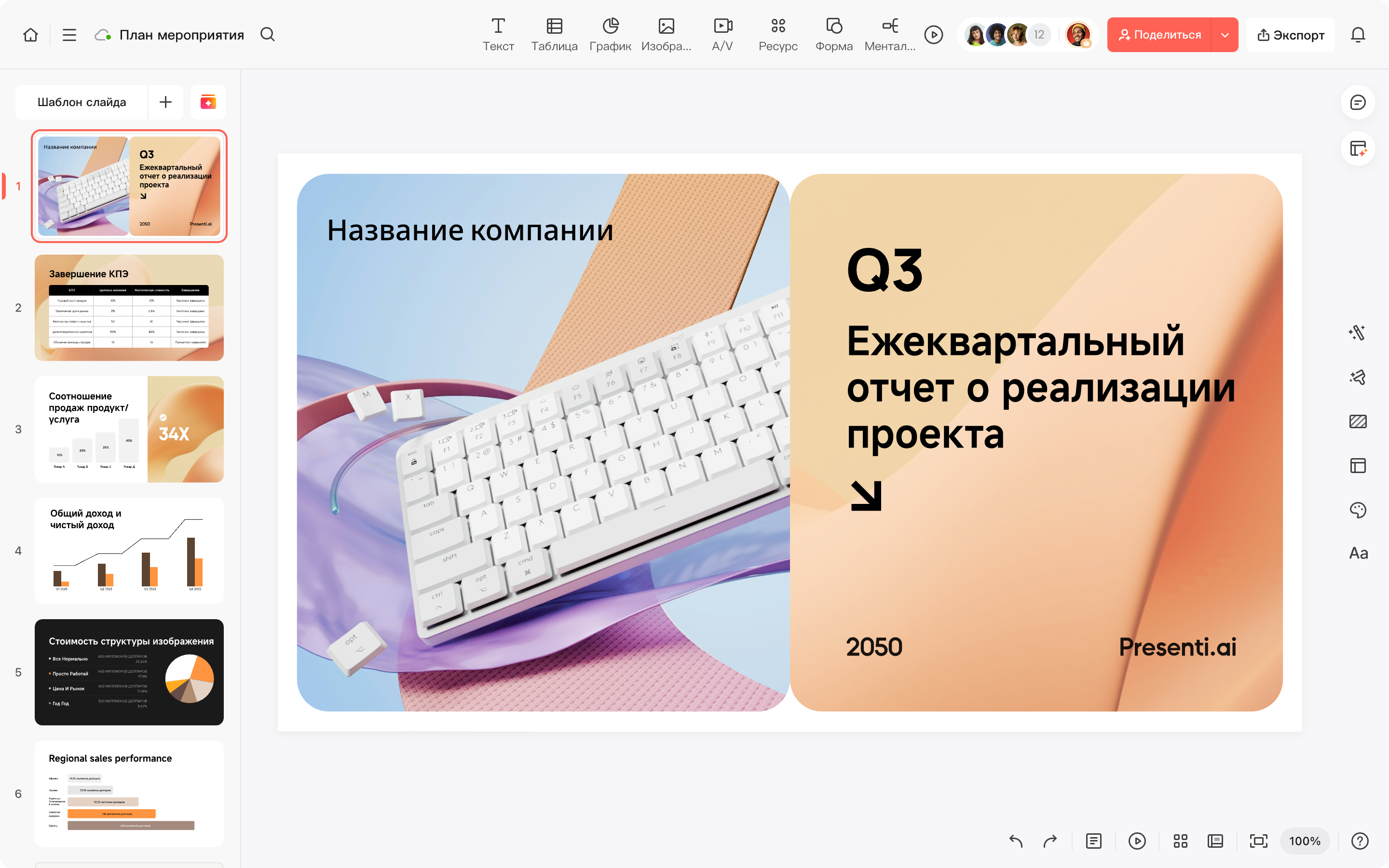Open the Aa font settings
The image size is (1389, 868).
click(x=1358, y=554)
